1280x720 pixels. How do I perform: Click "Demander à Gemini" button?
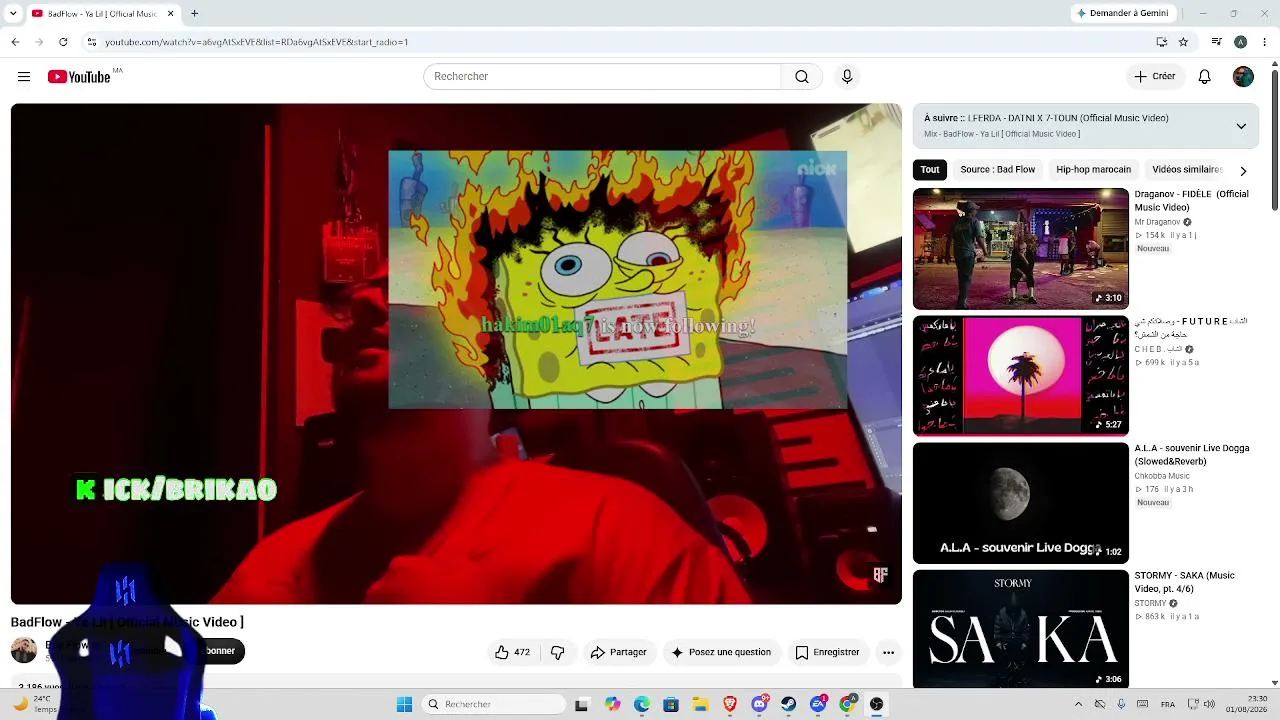click(x=1123, y=14)
